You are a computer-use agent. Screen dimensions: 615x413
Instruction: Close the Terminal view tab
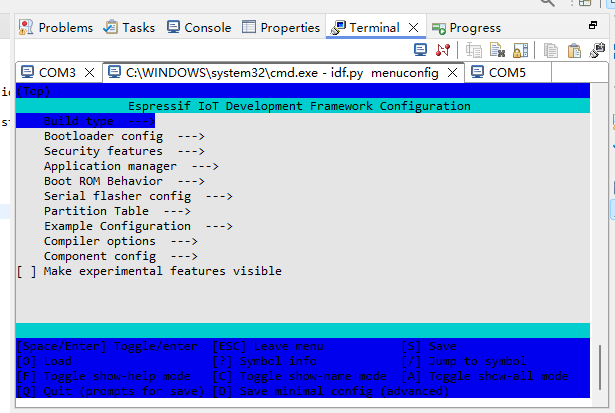[x=413, y=27]
